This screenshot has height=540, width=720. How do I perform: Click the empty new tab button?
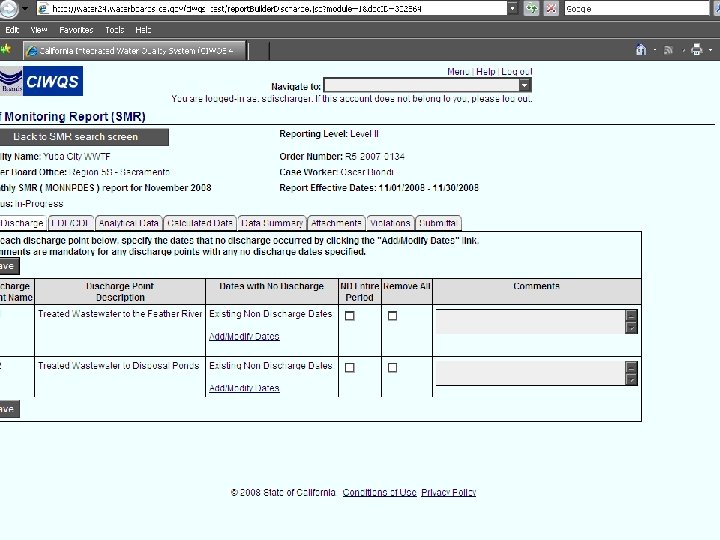259,51
